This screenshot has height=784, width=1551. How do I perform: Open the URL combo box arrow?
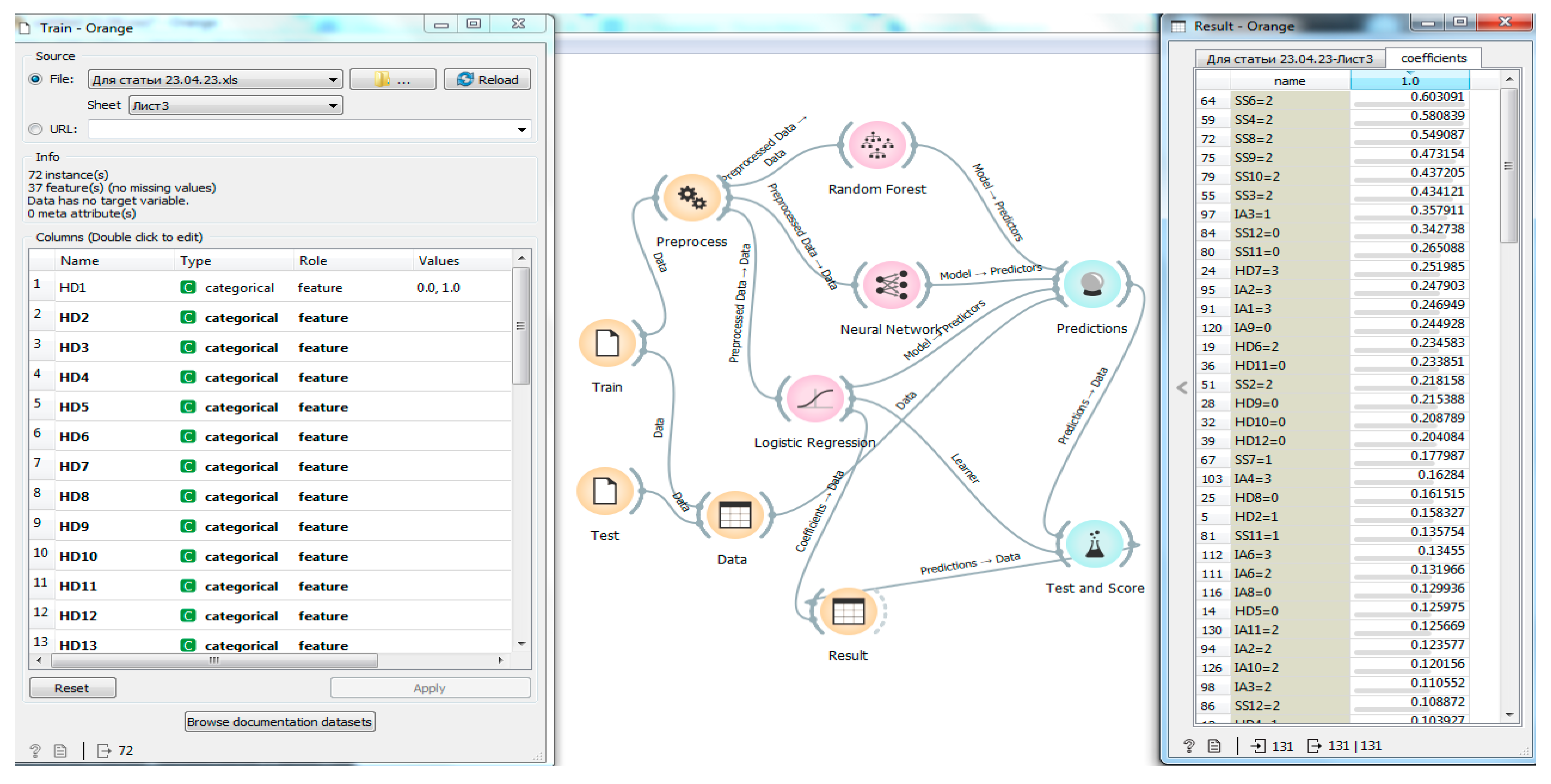[x=521, y=130]
